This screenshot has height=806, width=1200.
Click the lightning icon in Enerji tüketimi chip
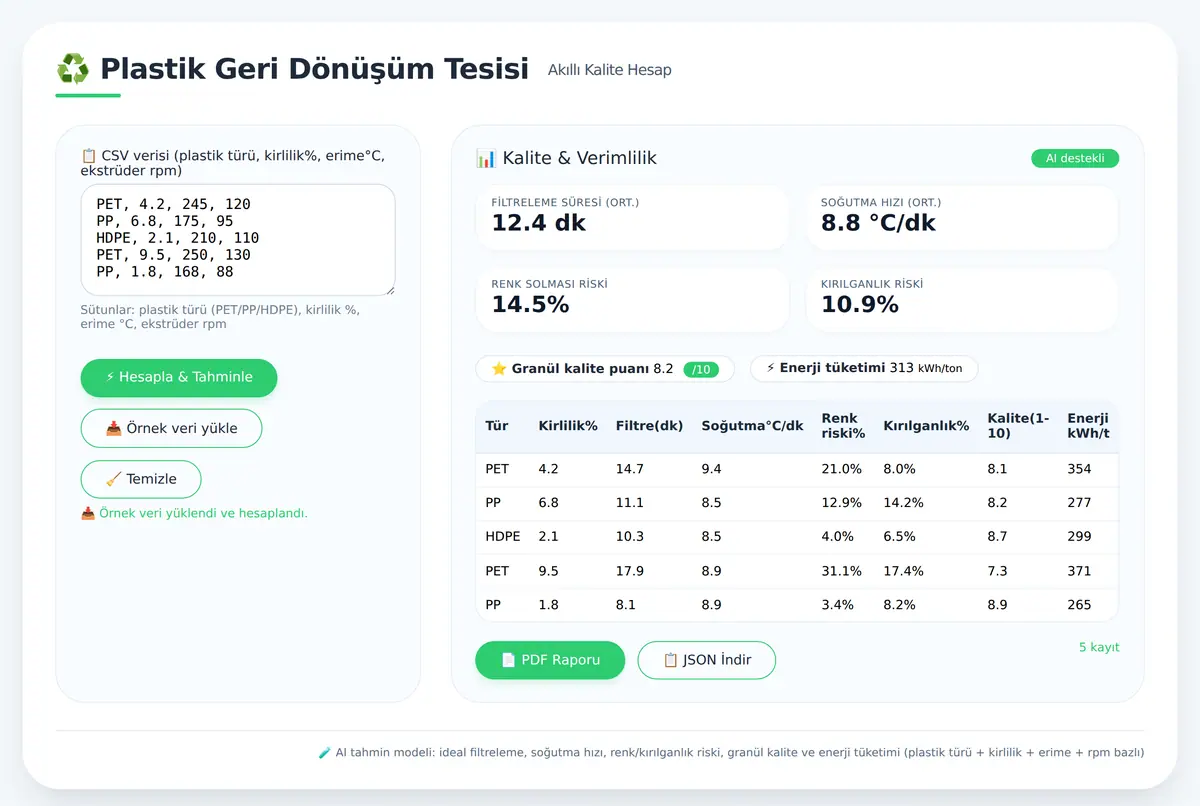(770, 368)
